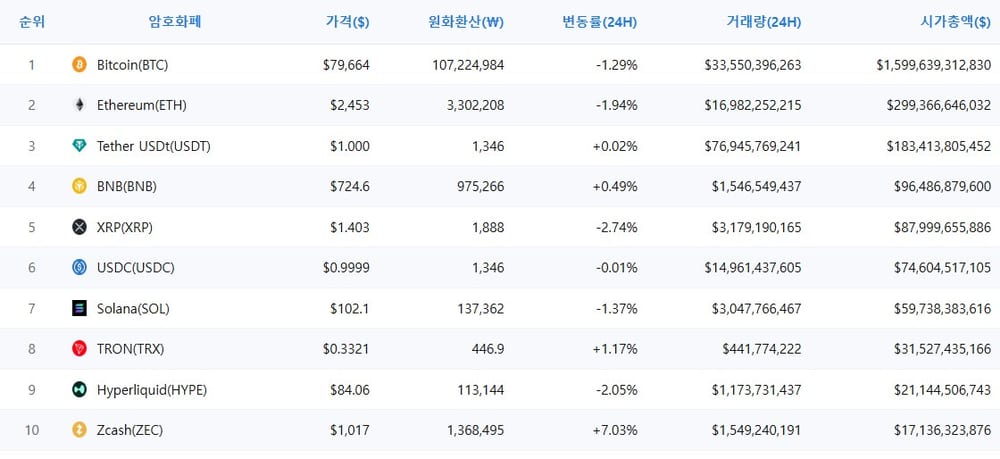Screen dimensions: 1000x459
Task: Select Tether volume $76,945,769,241
Action: click(x=753, y=147)
